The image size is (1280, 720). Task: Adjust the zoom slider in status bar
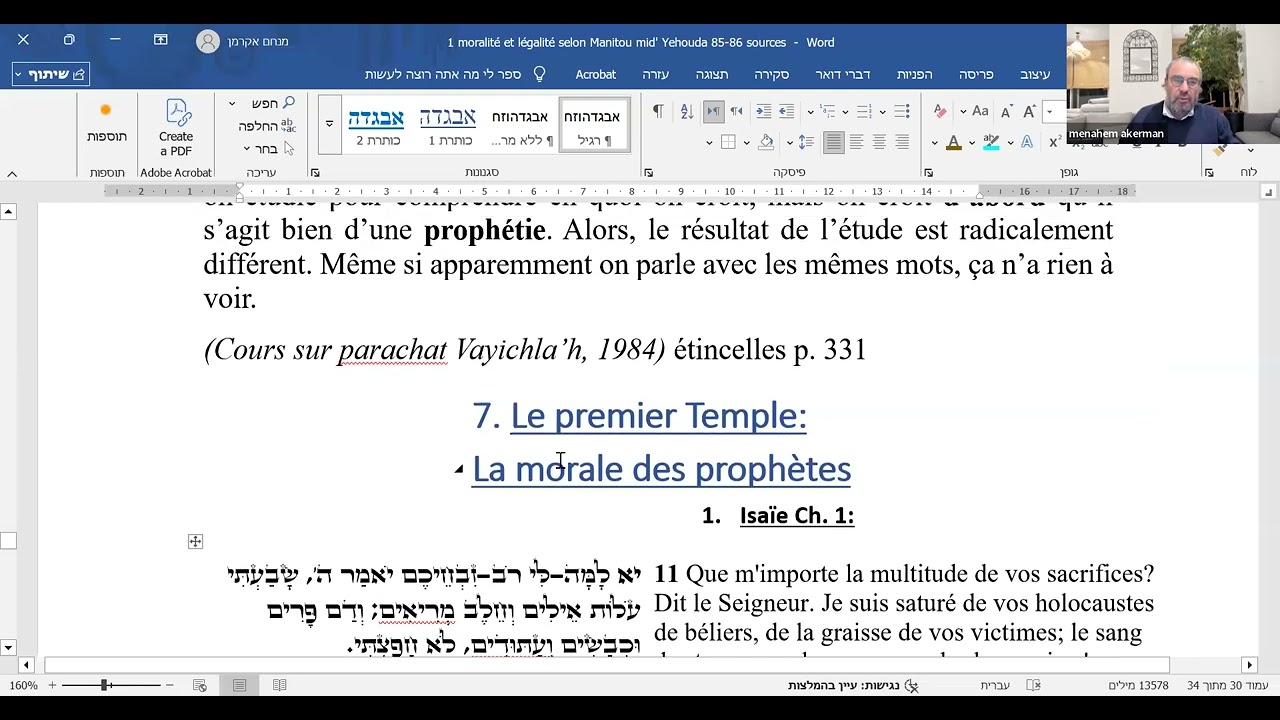[105, 685]
